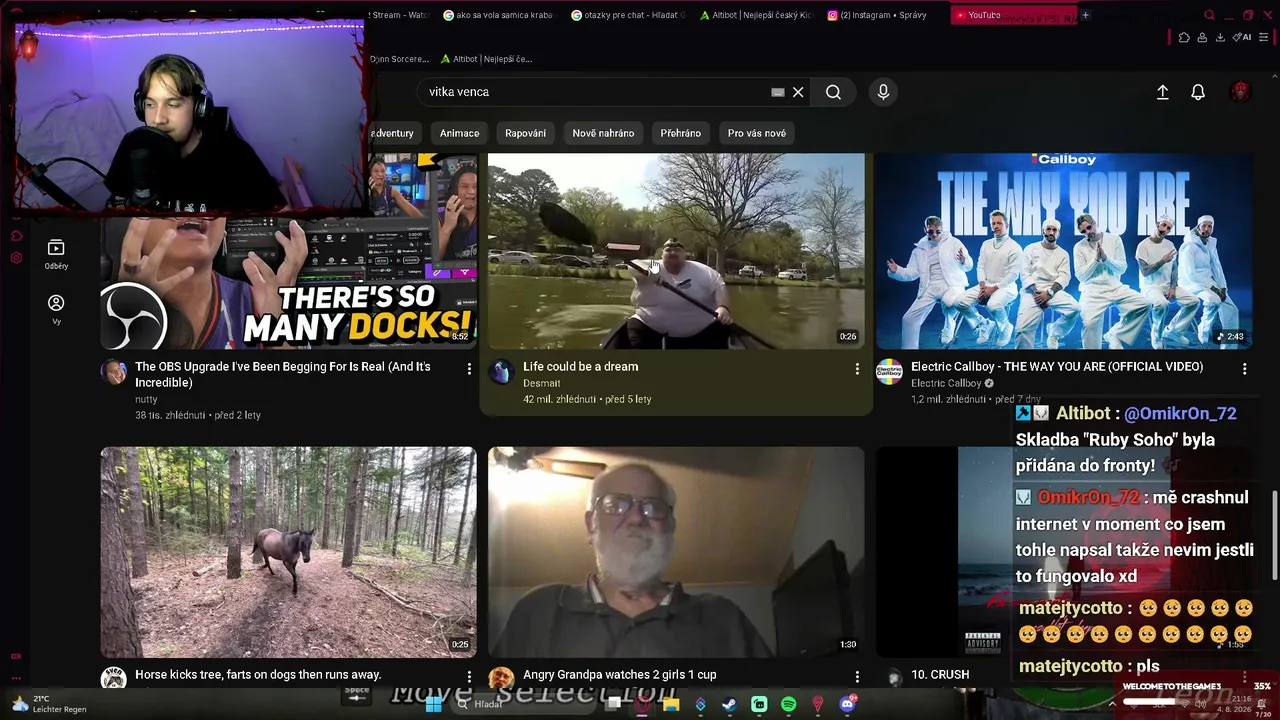Open a new browser tab
The image size is (1280, 720).
(x=1085, y=15)
